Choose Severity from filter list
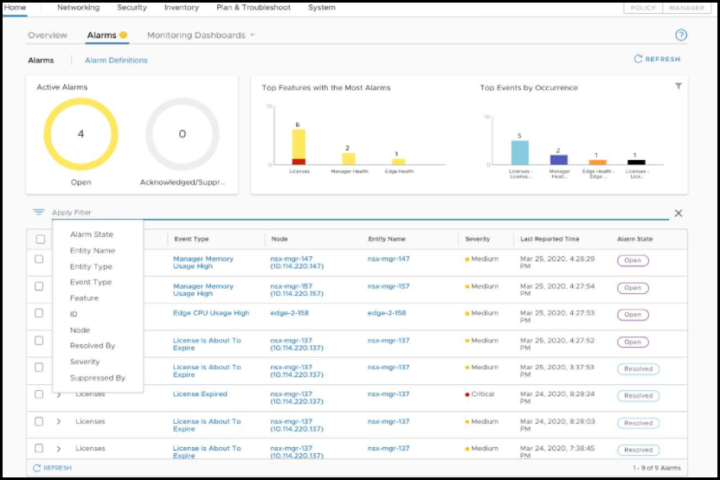Viewport: 720px width, 480px height. (84, 362)
